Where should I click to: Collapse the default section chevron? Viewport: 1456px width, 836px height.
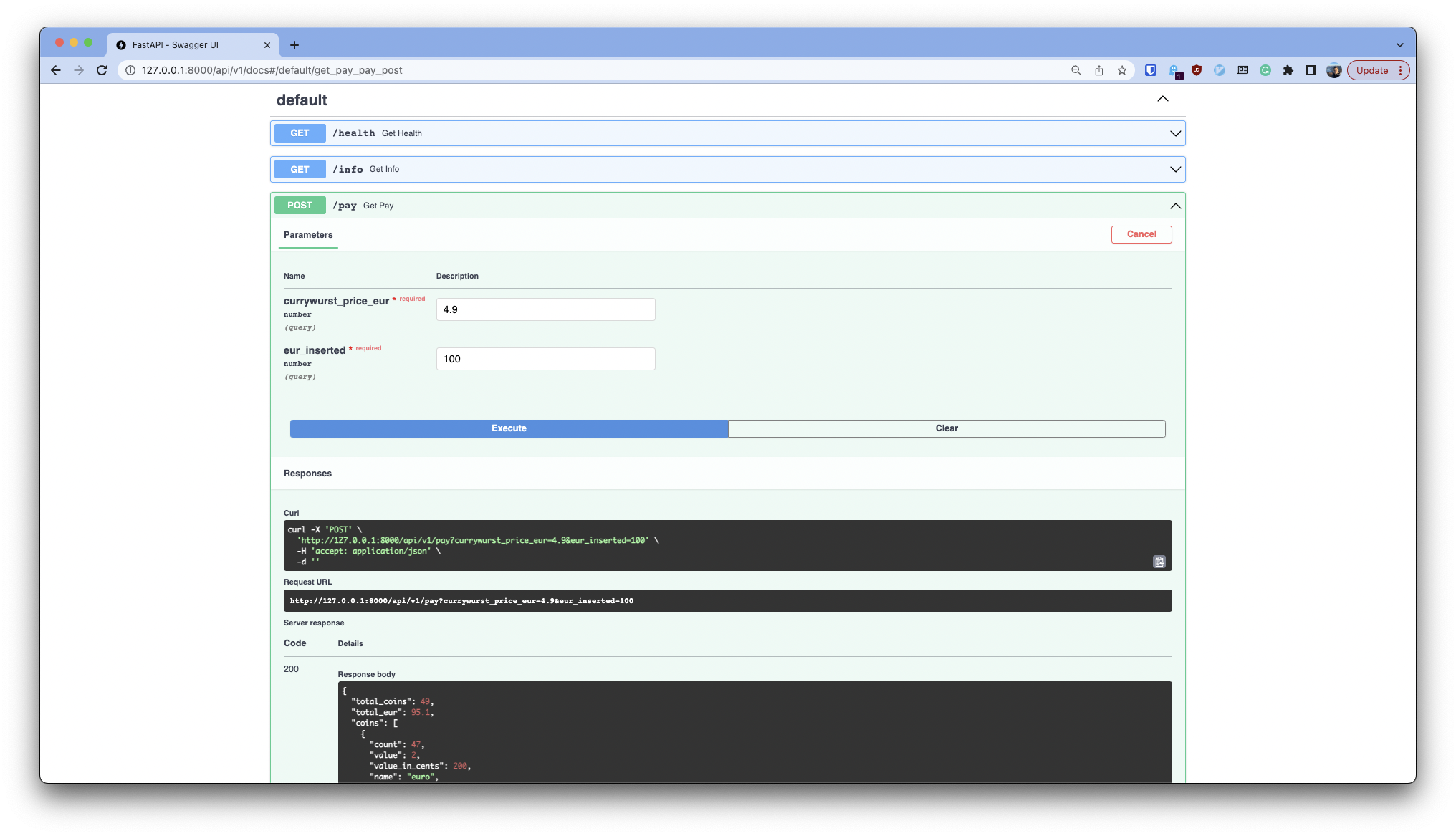(x=1163, y=99)
